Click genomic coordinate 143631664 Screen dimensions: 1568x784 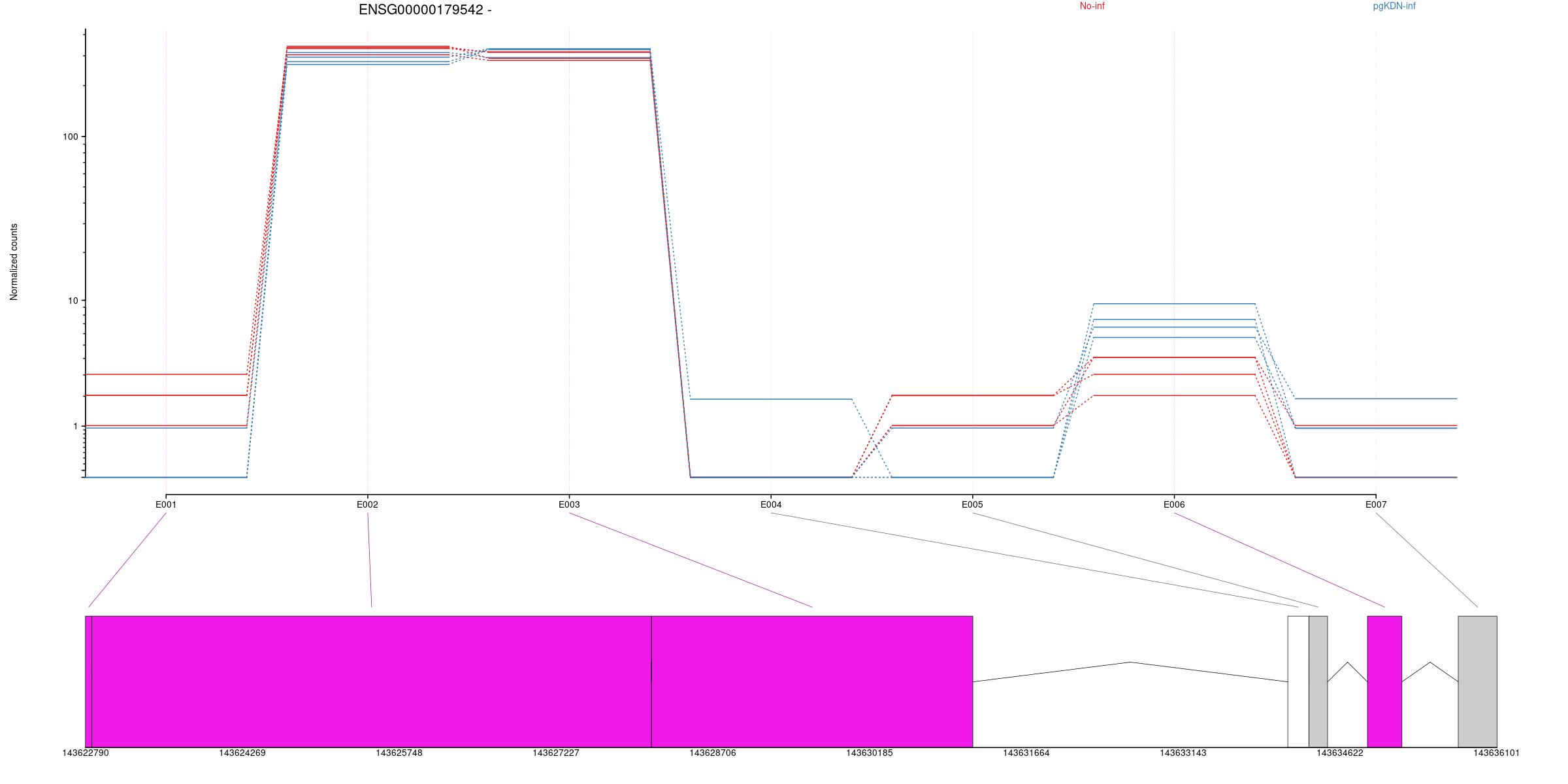[x=1026, y=753]
